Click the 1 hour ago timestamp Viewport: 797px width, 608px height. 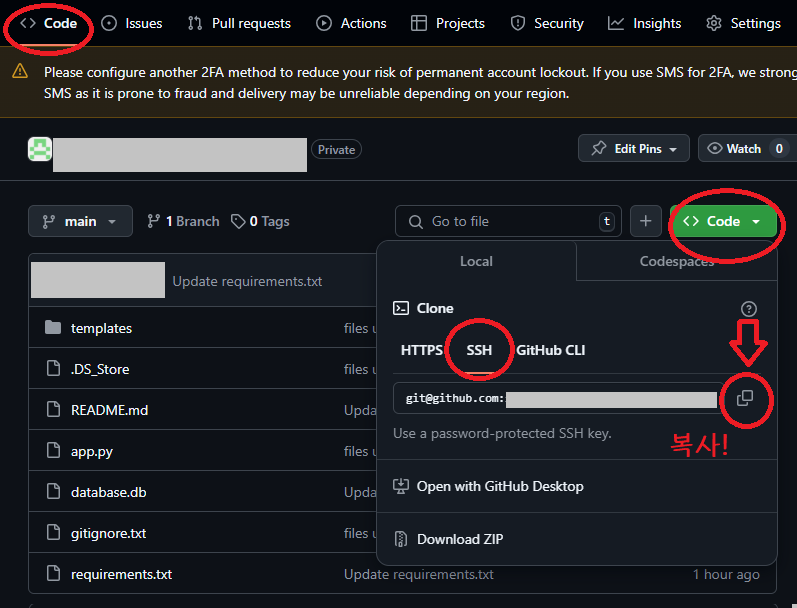(x=726, y=574)
